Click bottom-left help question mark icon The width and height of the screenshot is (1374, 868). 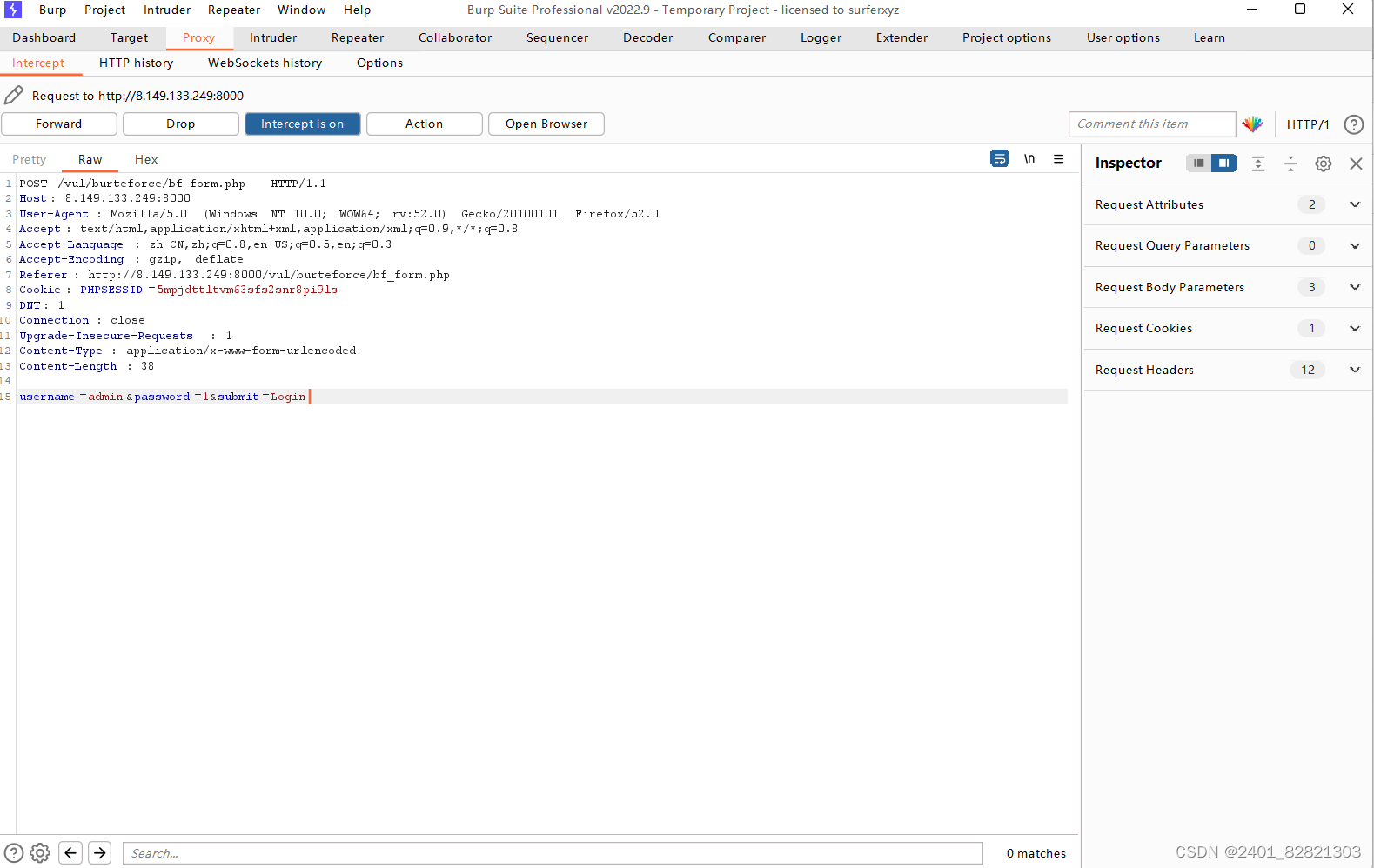(14, 853)
